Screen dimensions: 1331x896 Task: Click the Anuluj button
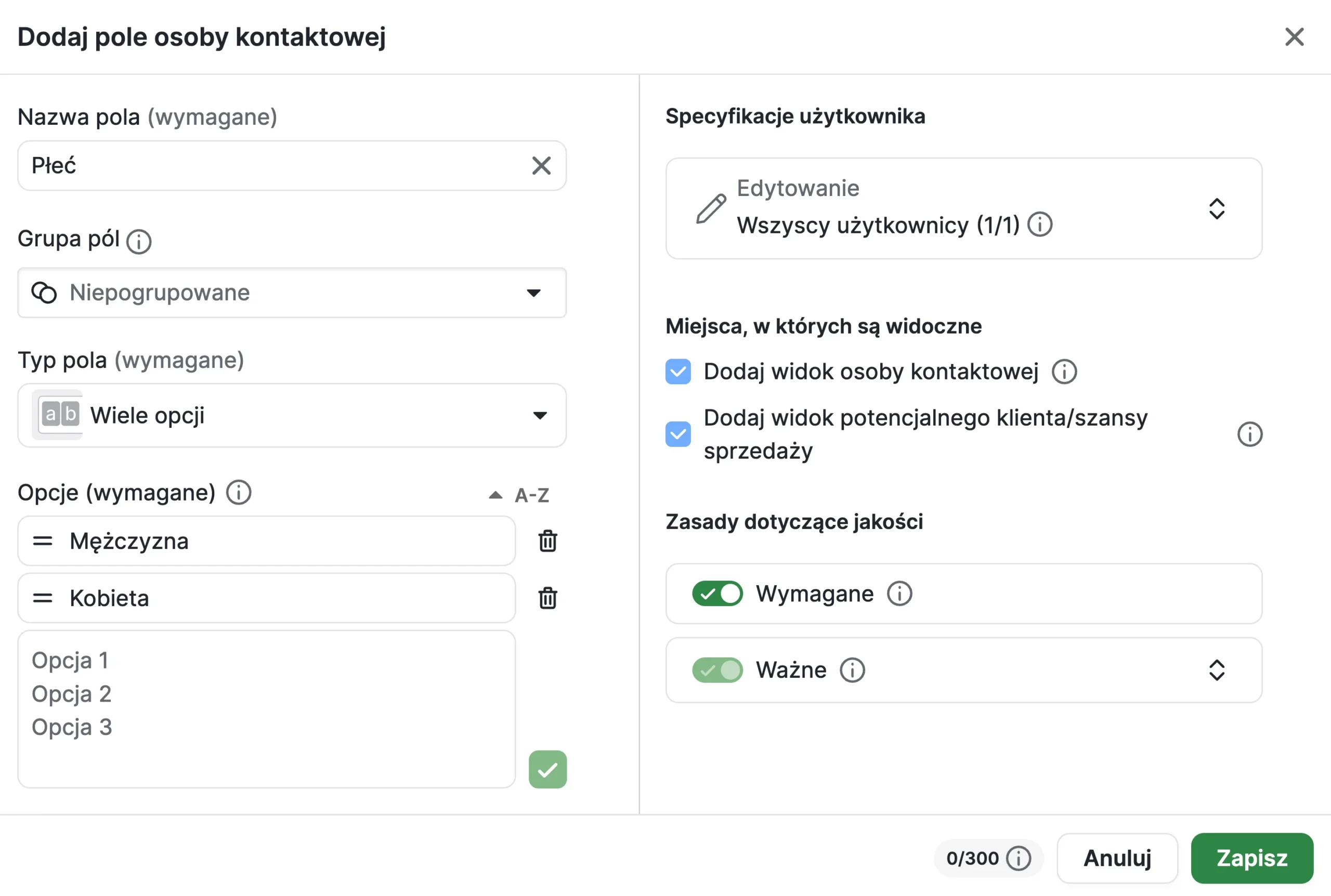[1117, 858]
